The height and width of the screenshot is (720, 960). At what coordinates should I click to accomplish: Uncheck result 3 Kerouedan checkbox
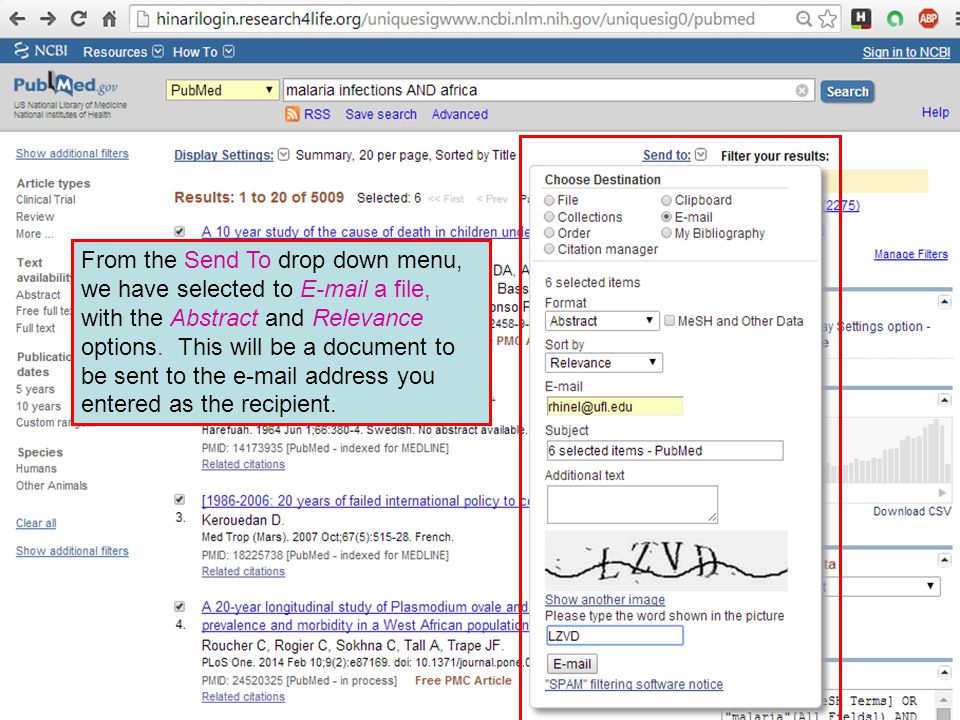point(179,500)
